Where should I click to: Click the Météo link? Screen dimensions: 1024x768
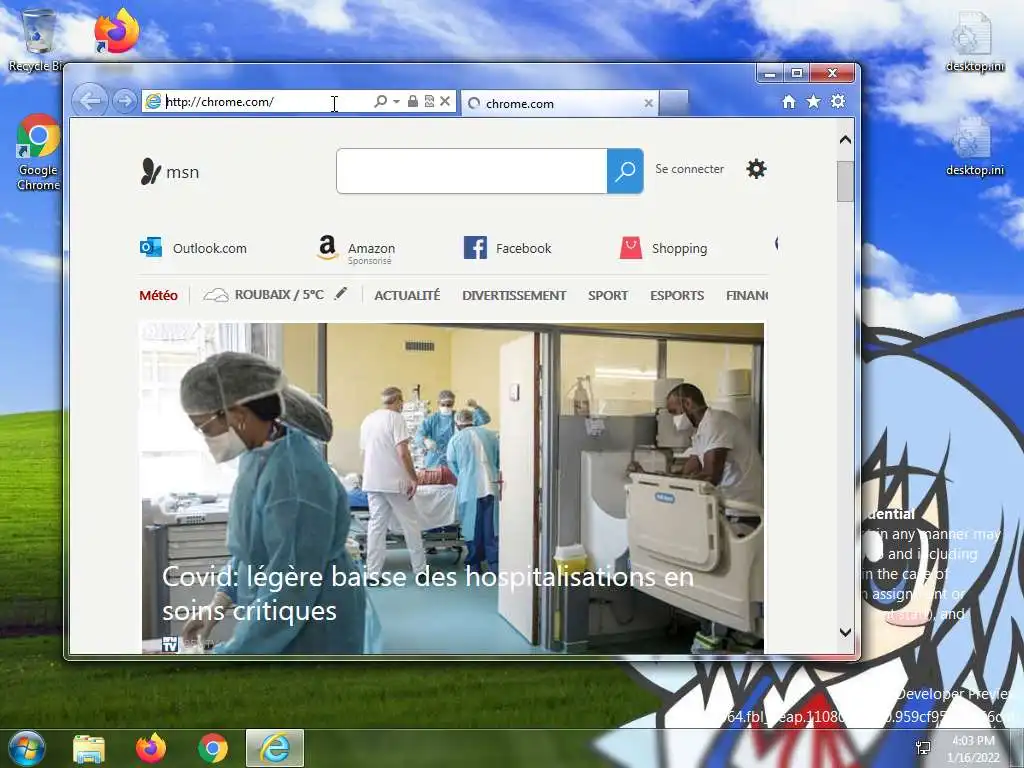point(158,295)
